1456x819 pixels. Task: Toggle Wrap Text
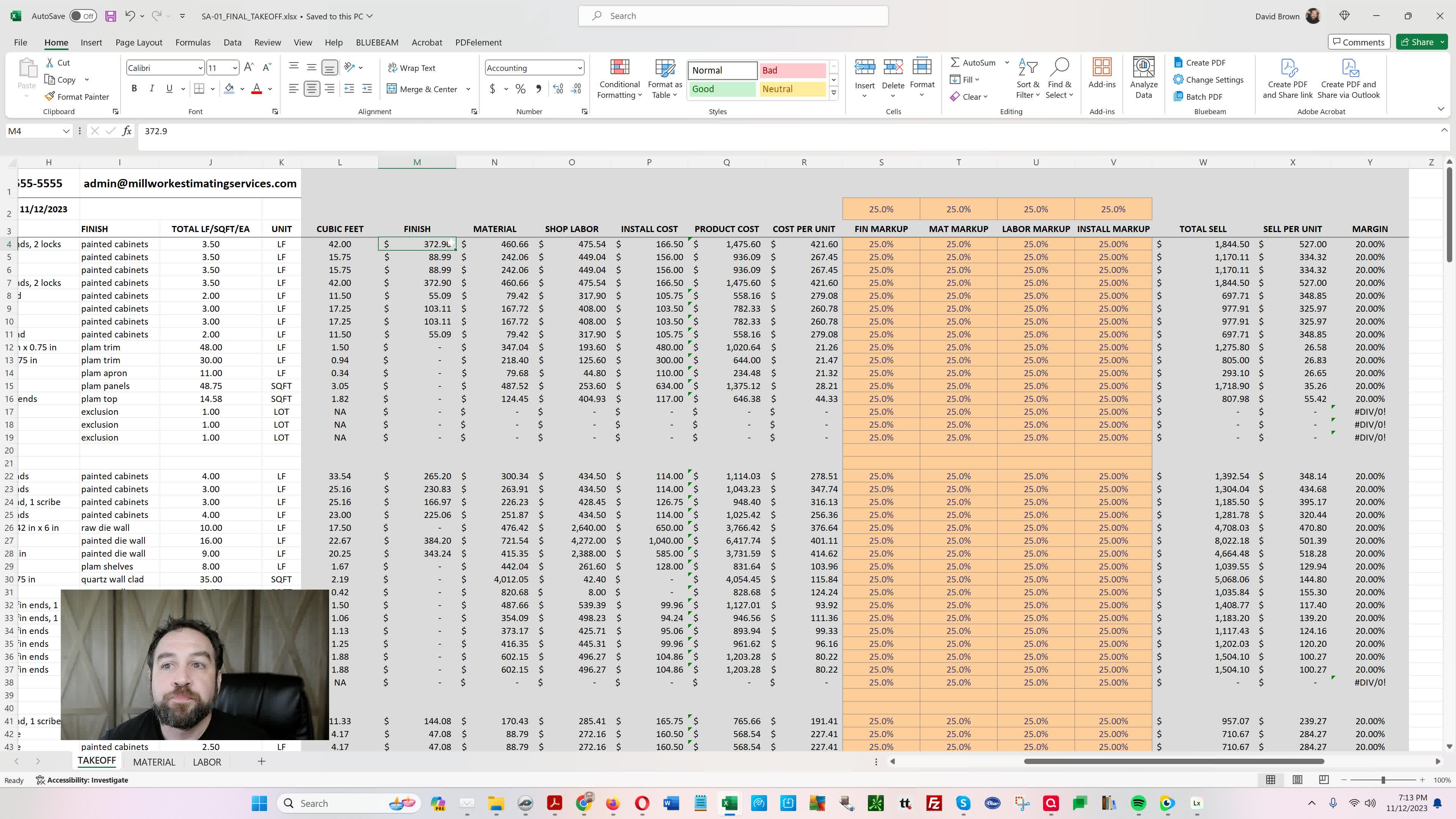(x=411, y=68)
